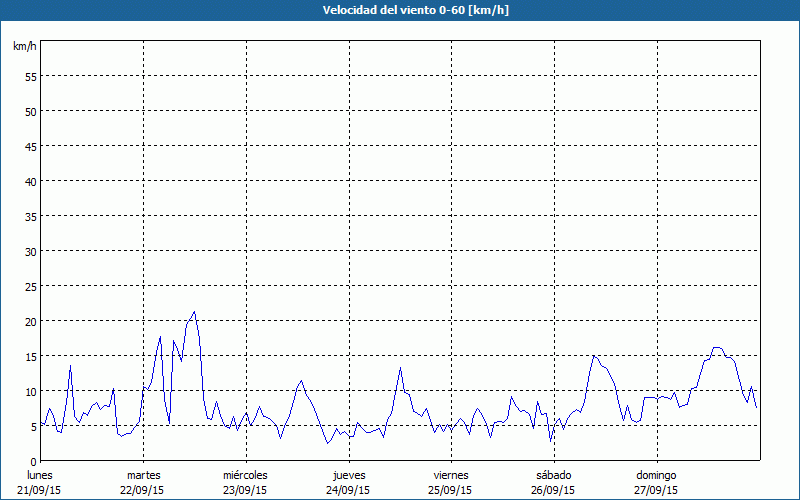Select the 20 tick label on the y-axis

(30, 322)
